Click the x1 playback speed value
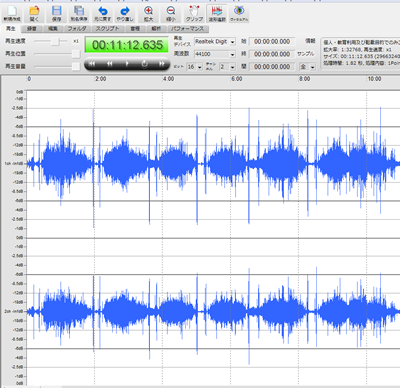 tap(76, 41)
